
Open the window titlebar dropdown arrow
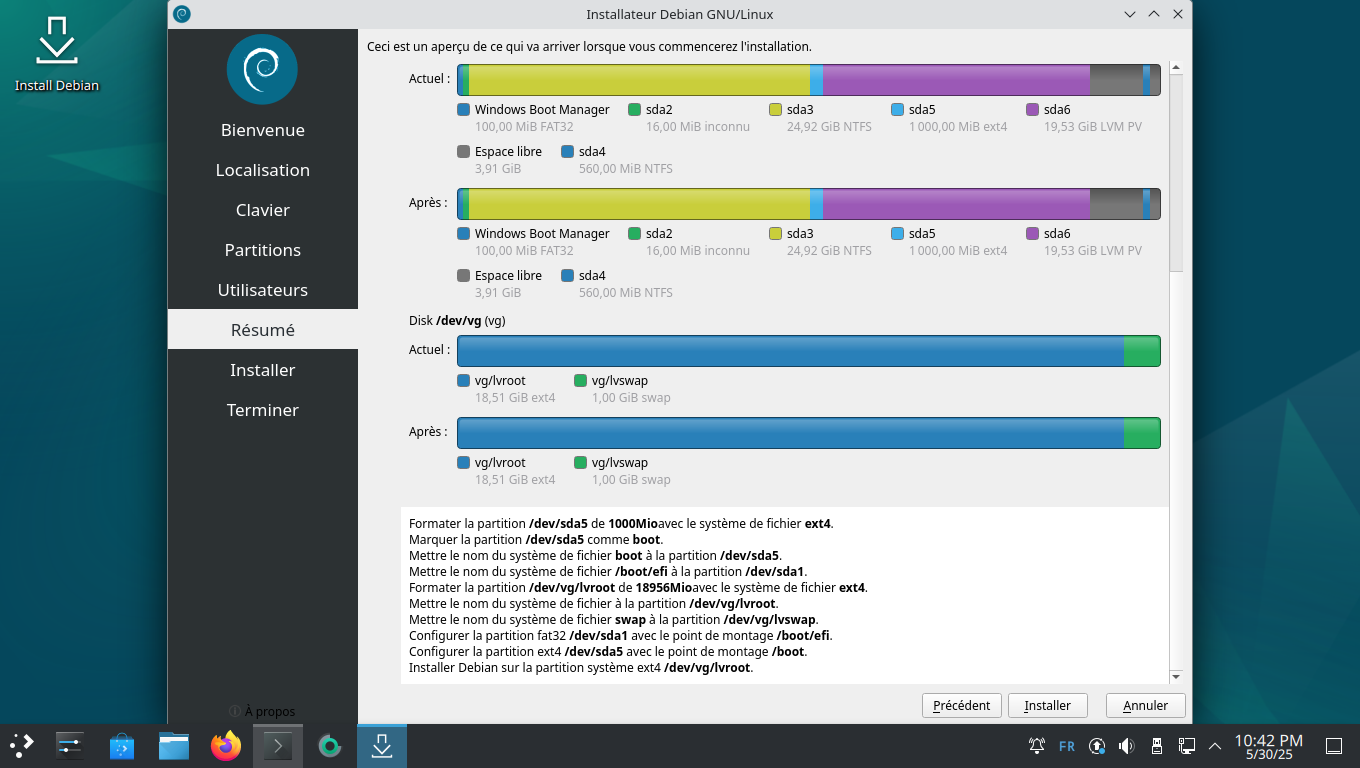1130,14
